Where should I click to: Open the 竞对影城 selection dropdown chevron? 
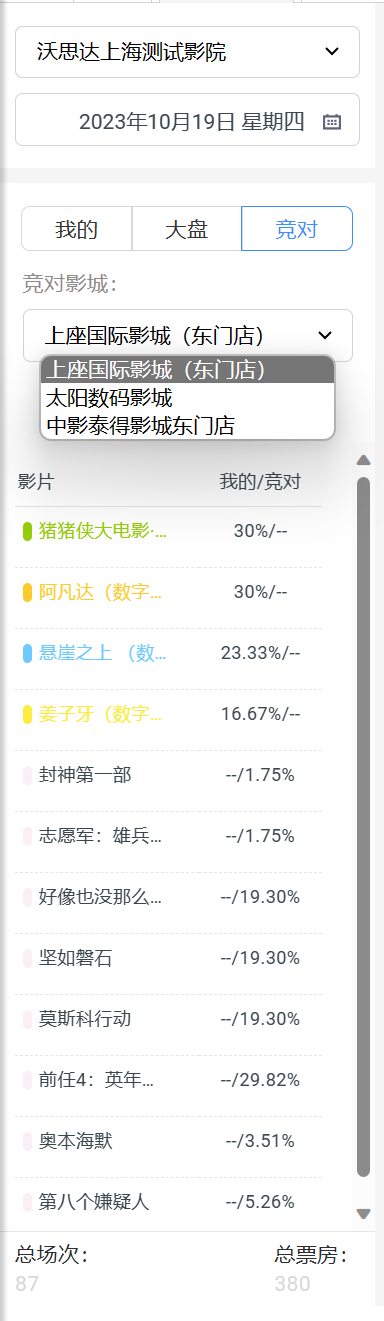tap(324, 335)
